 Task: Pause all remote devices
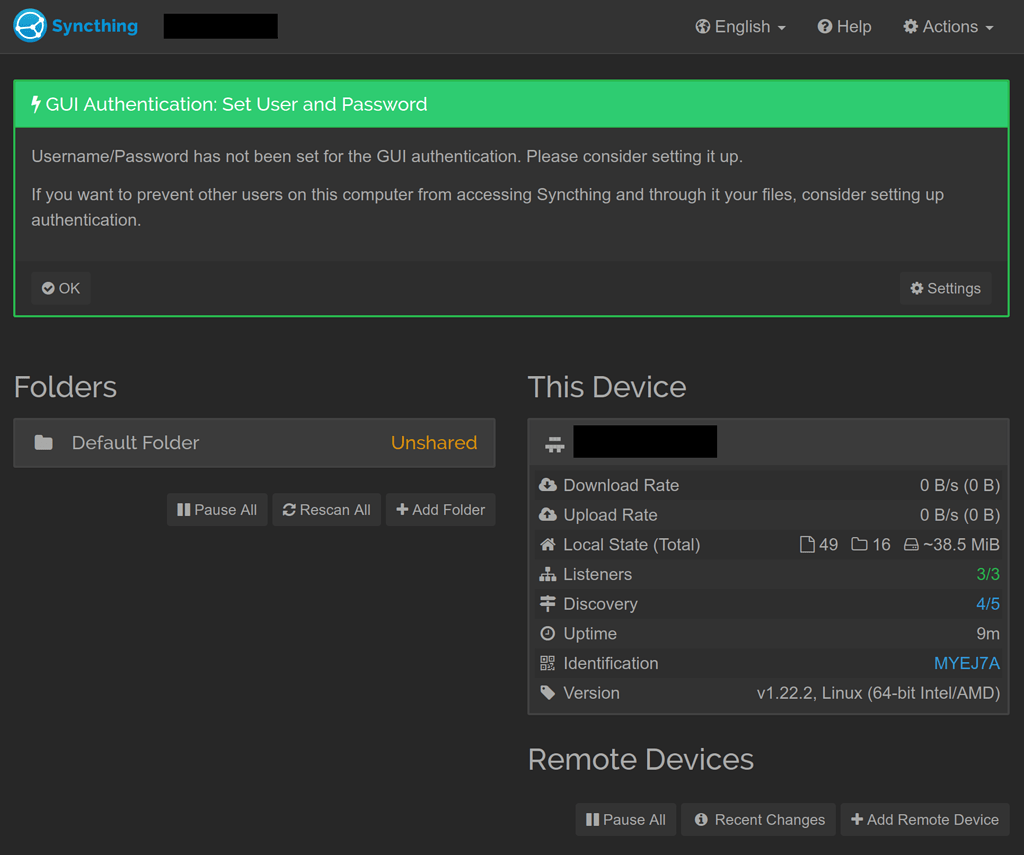coord(626,820)
